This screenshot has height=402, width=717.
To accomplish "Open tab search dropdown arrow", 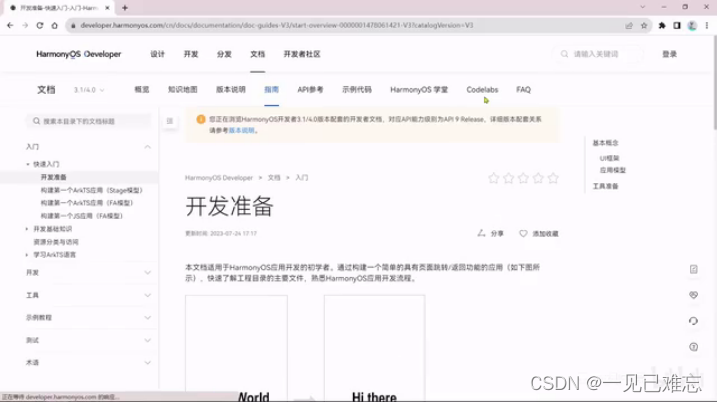I will (x=642, y=7).
